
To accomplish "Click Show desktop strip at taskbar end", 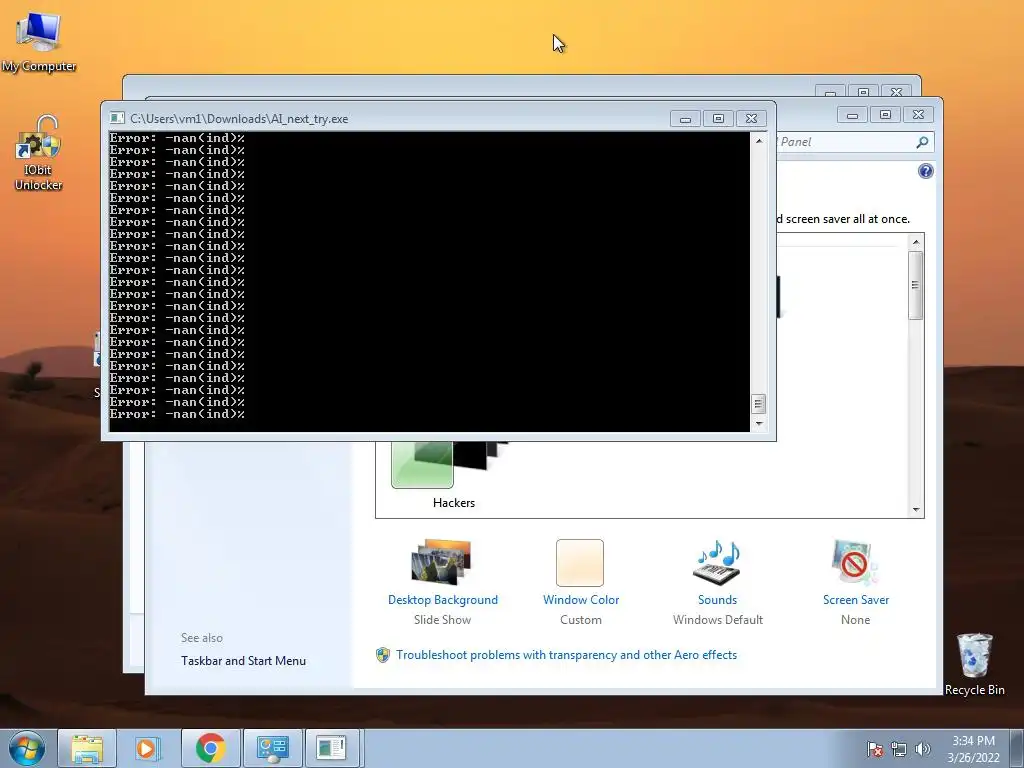I will pyautogui.click(x=1017, y=748).
